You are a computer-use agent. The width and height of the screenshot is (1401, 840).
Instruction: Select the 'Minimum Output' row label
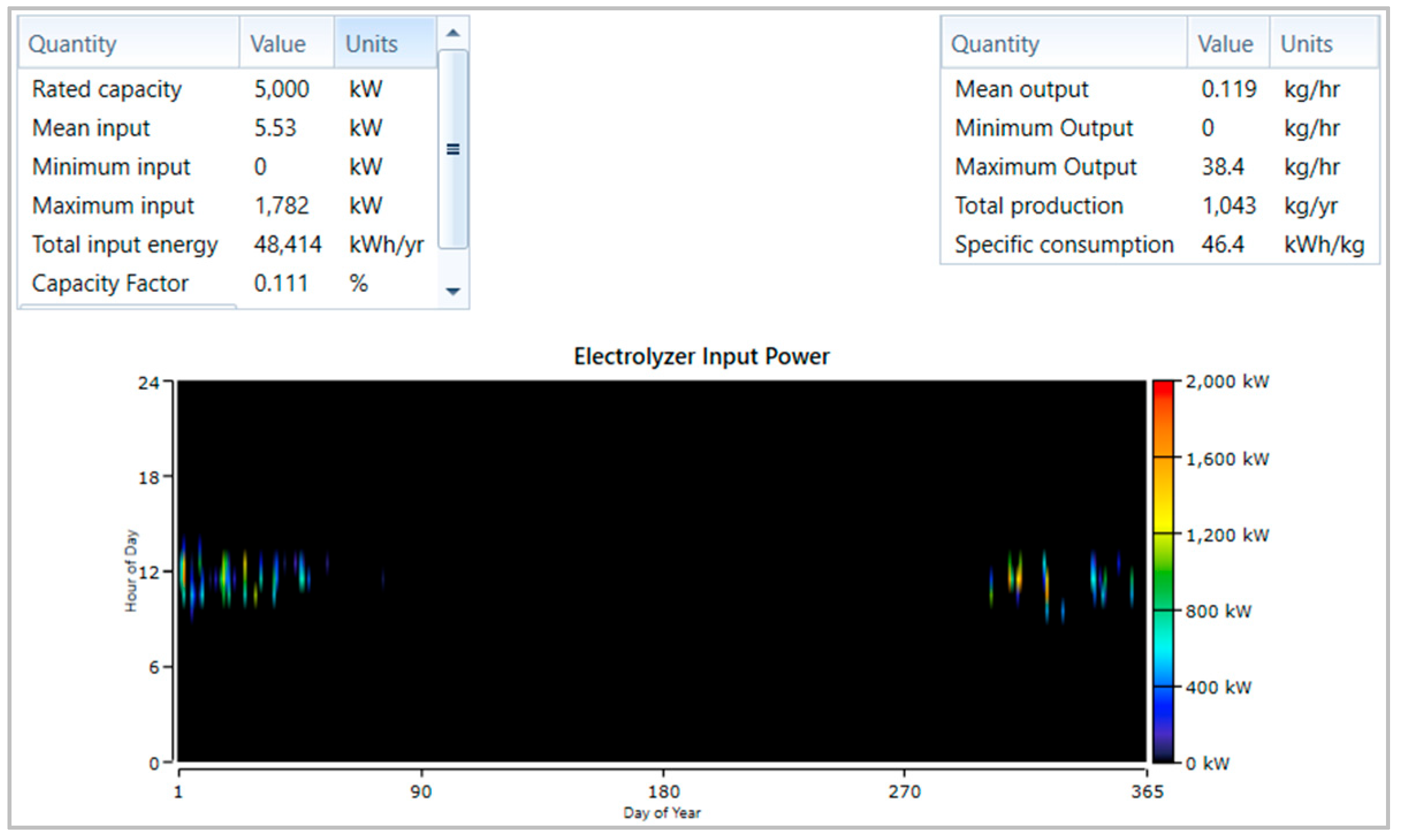point(1044,128)
